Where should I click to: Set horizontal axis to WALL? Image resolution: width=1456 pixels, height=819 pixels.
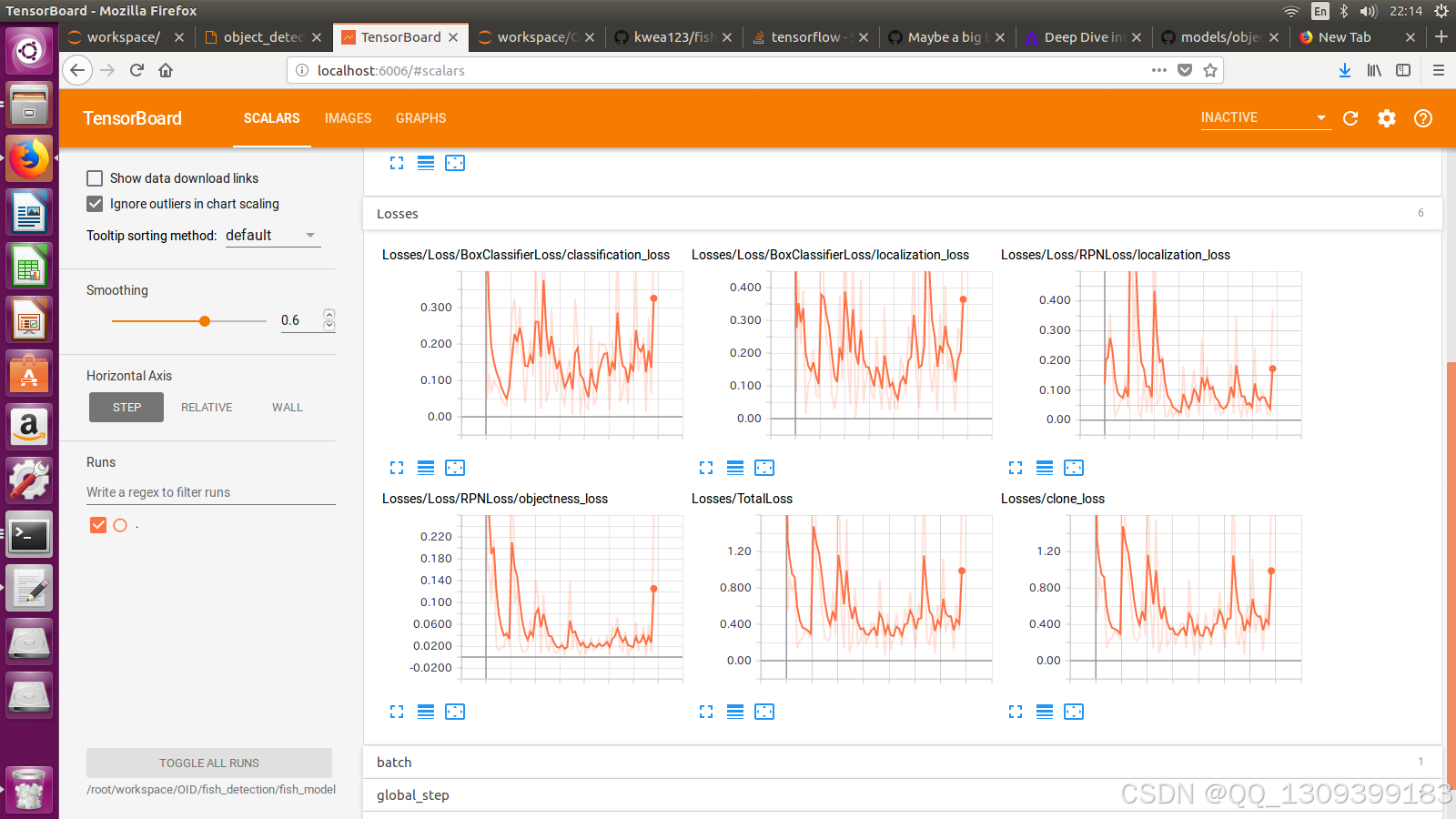[x=287, y=408]
